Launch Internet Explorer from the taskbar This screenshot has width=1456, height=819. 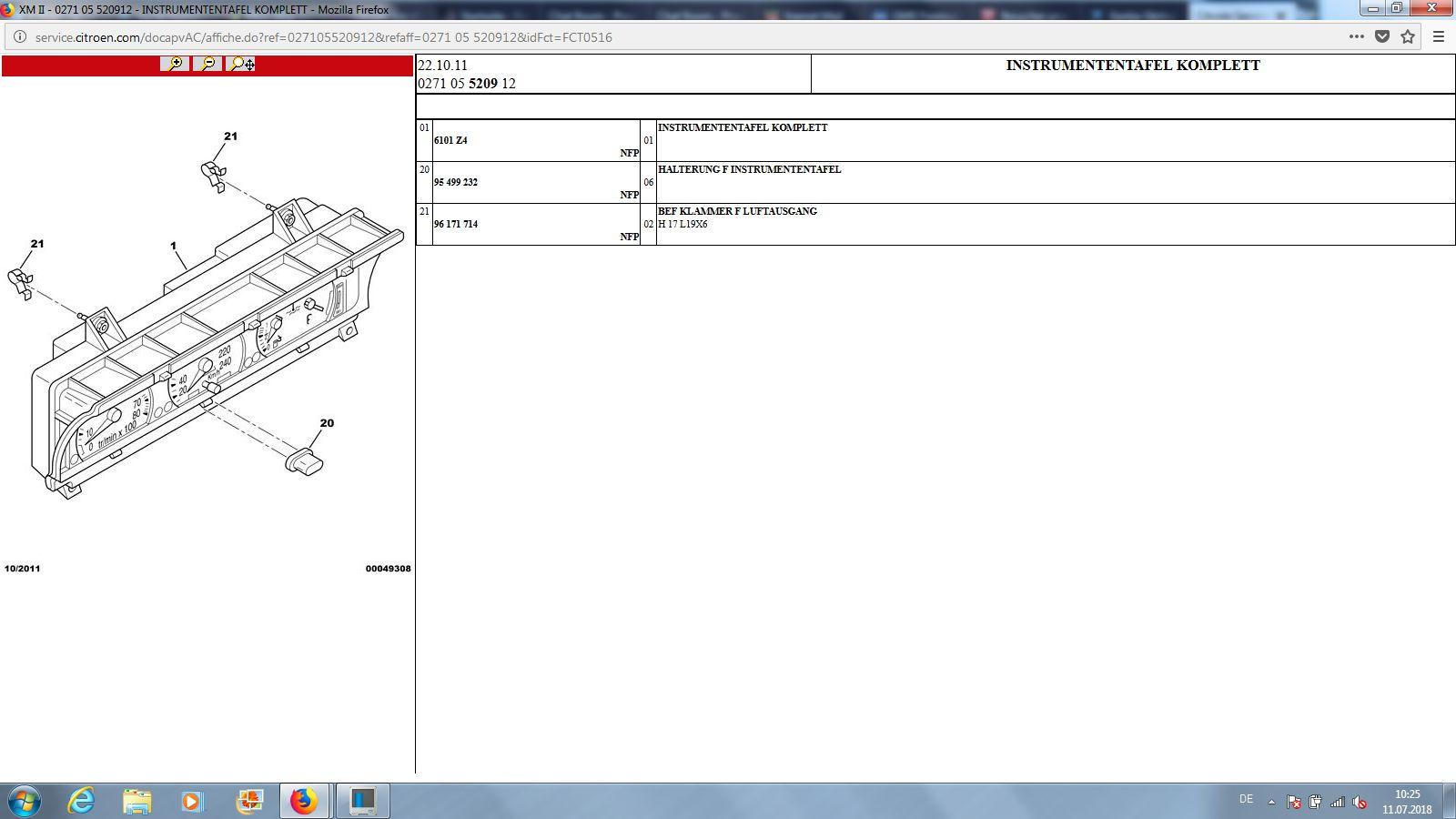click(82, 801)
